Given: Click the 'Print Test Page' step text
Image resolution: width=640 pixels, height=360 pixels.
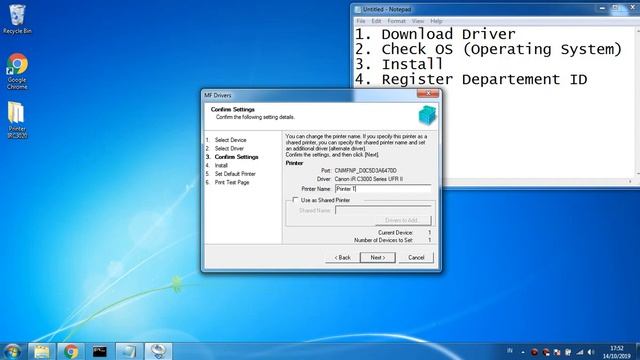Looking at the screenshot, I should click(232, 182).
